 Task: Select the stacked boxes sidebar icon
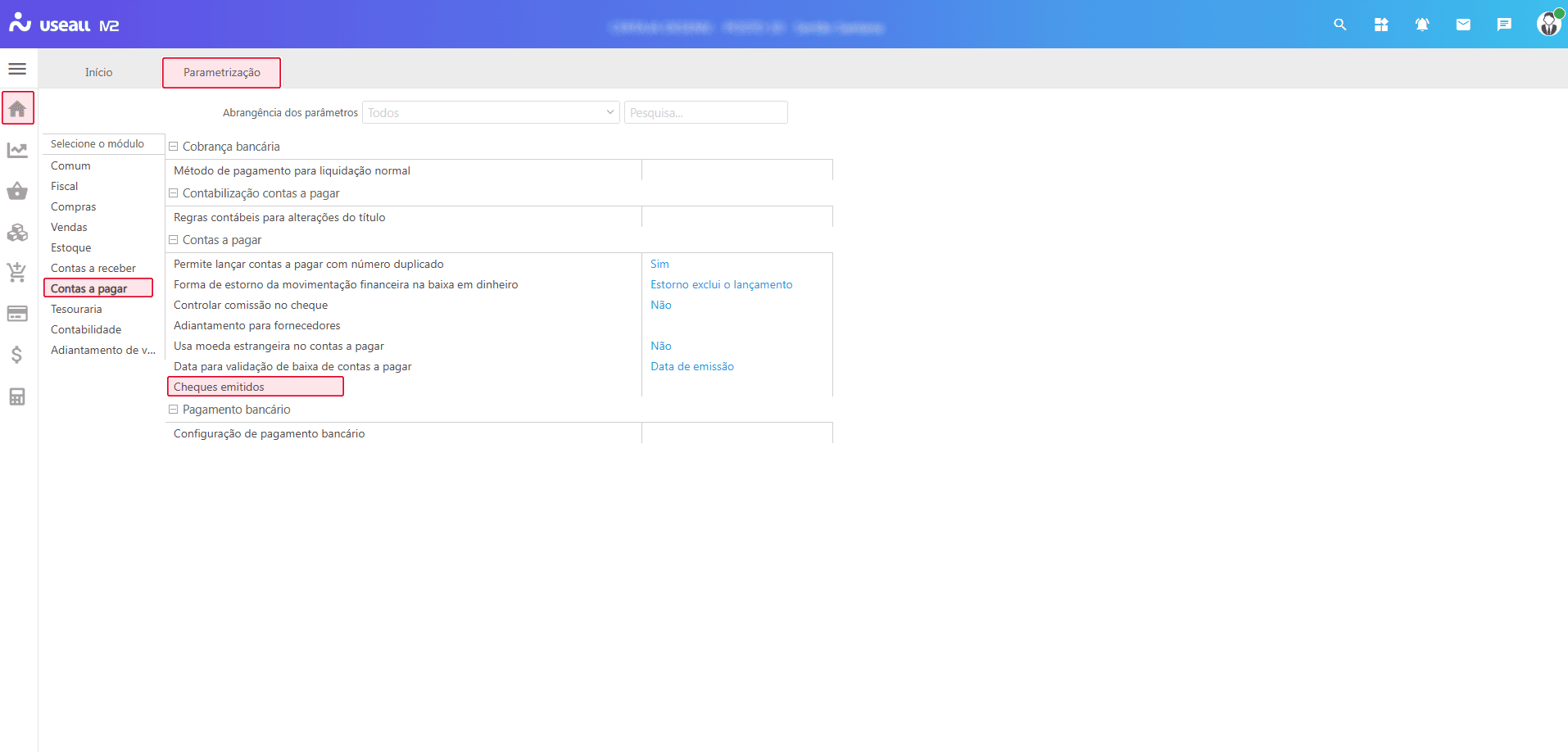click(x=17, y=233)
